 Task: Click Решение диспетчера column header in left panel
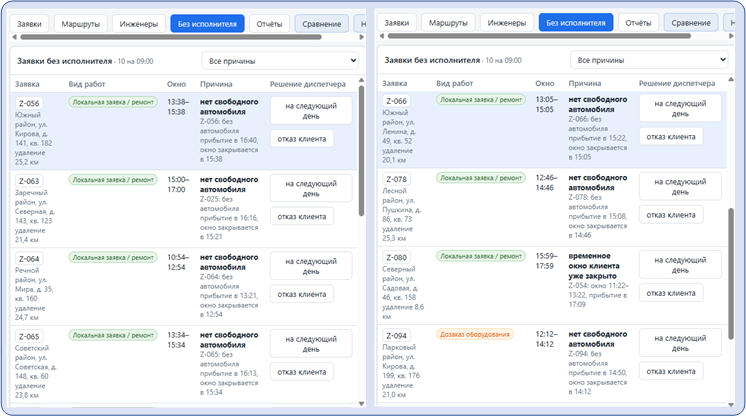pyautogui.click(x=308, y=84)
